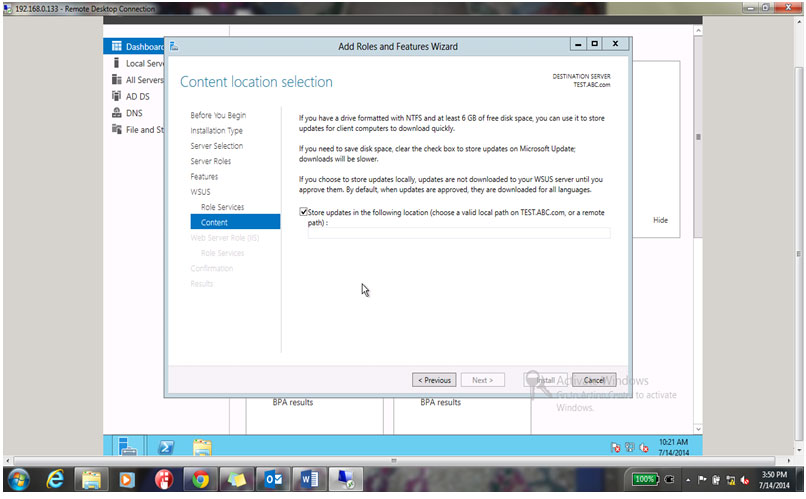Open Word from host taskbar
This screenshot has height=499, width=806.
pos(310,480)
